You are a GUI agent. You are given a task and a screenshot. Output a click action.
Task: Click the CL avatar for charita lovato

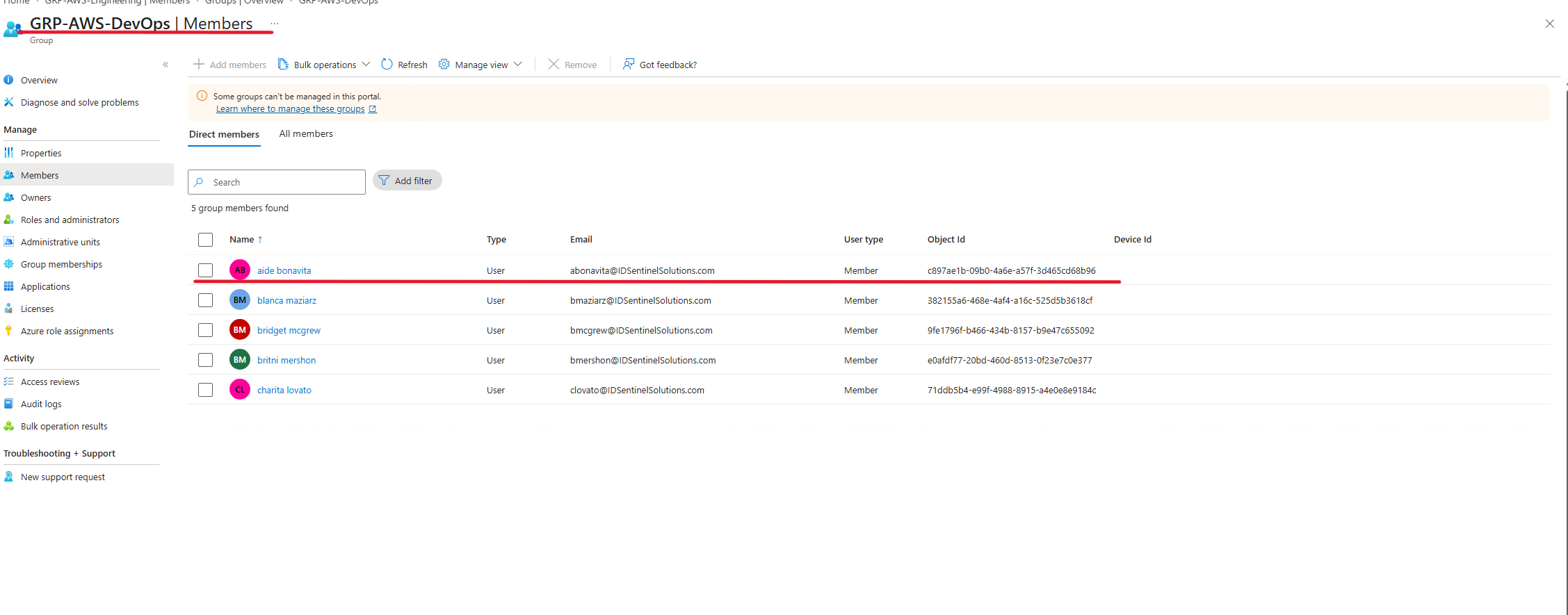[240, 389]
